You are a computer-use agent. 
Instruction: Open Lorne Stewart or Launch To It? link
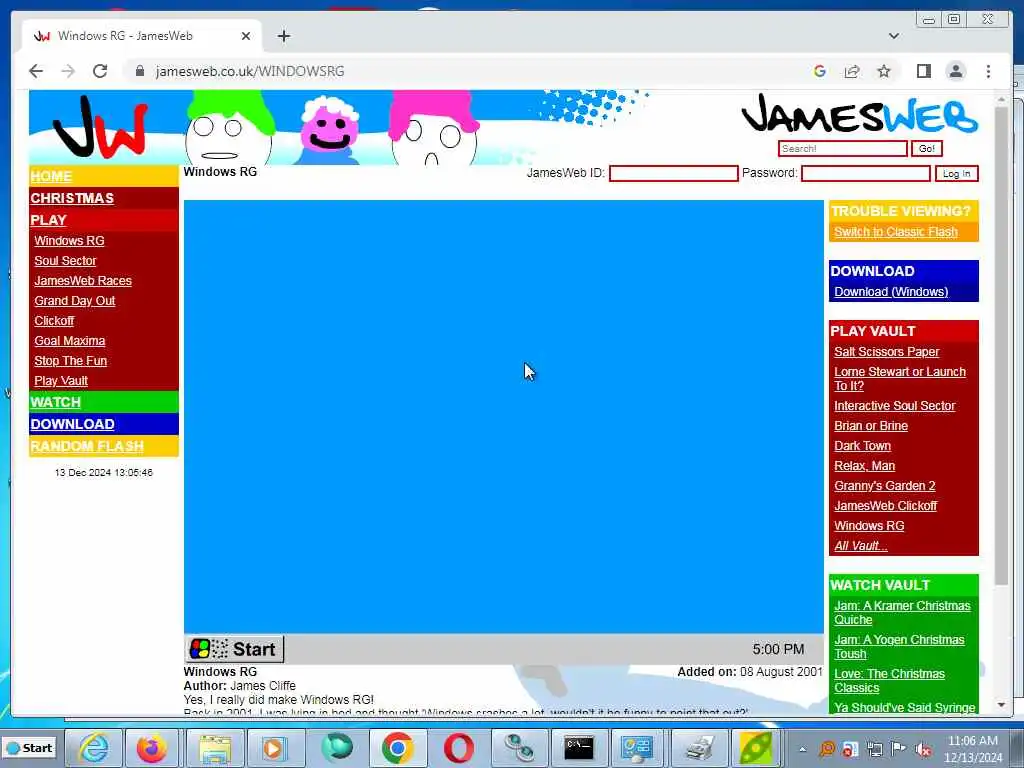click(x=899, y=379)
